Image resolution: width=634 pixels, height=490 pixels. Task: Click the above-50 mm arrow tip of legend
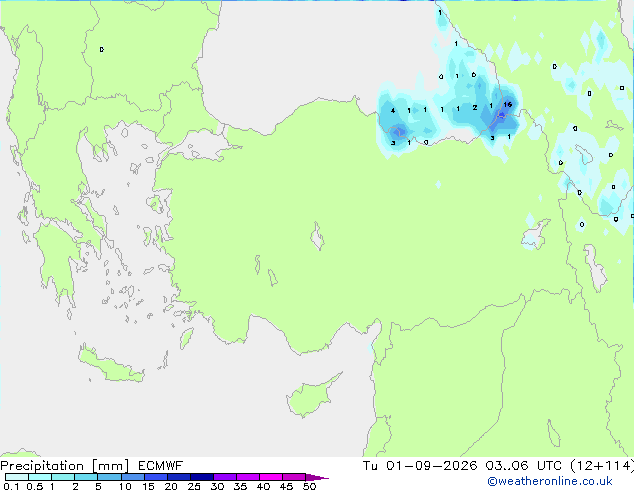pos(317,477)
